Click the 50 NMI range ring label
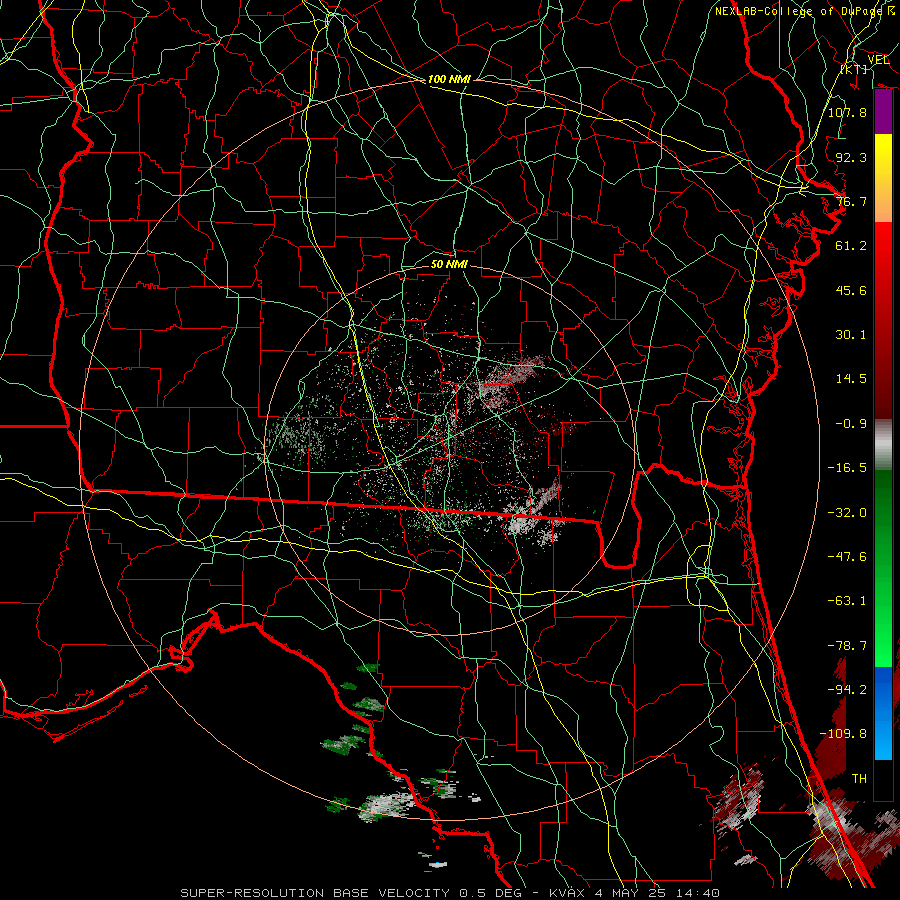Viewport: 900px width, 900px height. coord(449,264)
